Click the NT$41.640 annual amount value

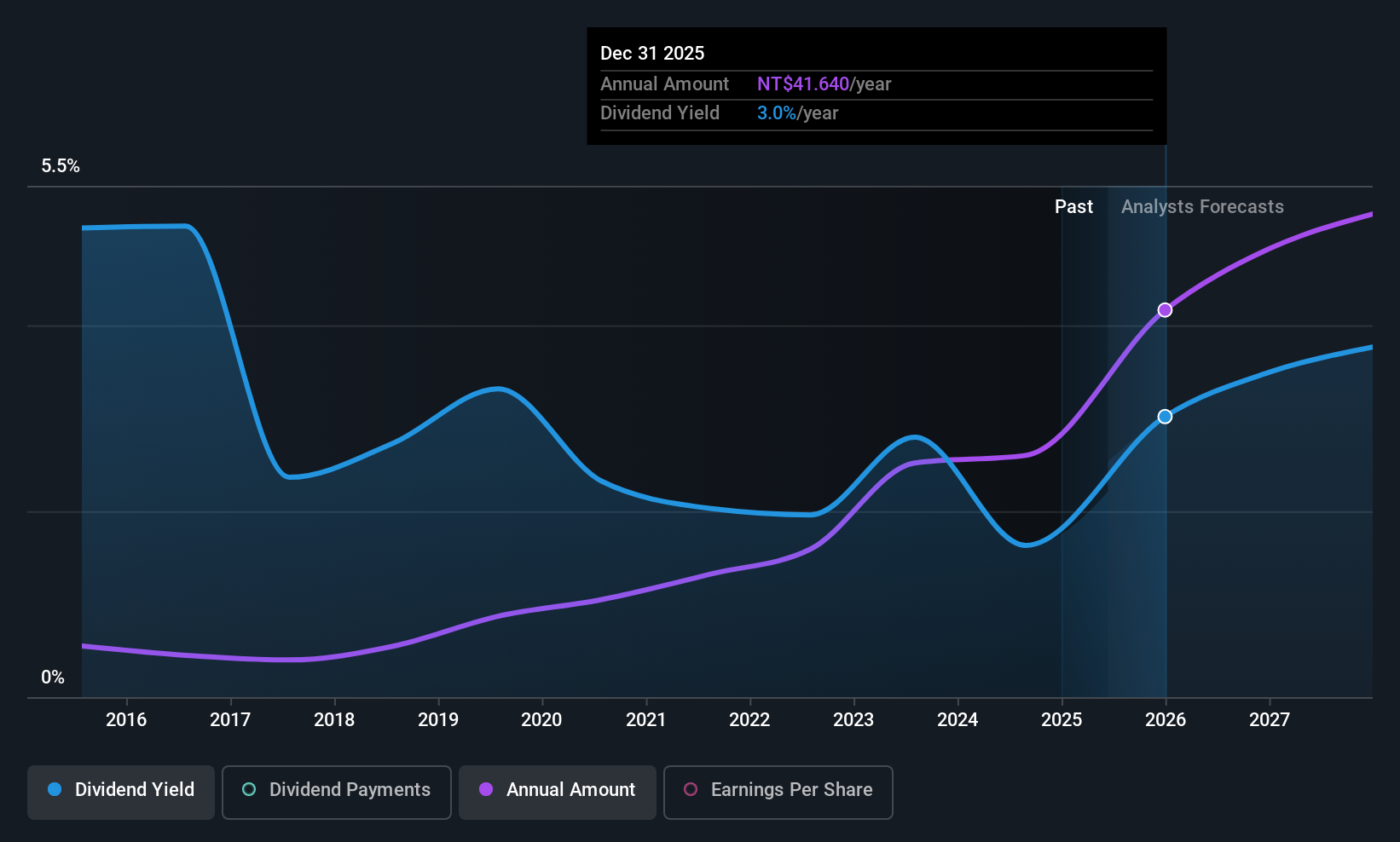coord(803,84)
